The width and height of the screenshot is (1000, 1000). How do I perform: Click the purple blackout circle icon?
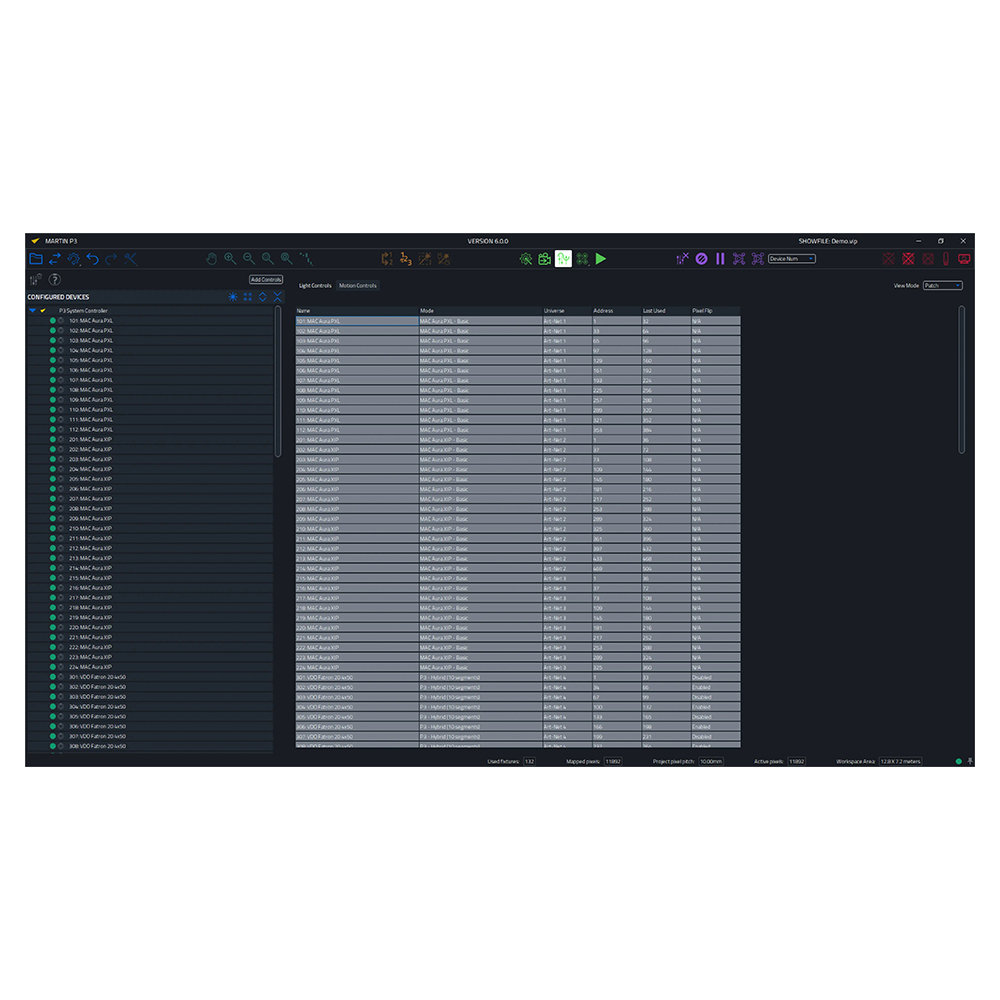(702, 259)
